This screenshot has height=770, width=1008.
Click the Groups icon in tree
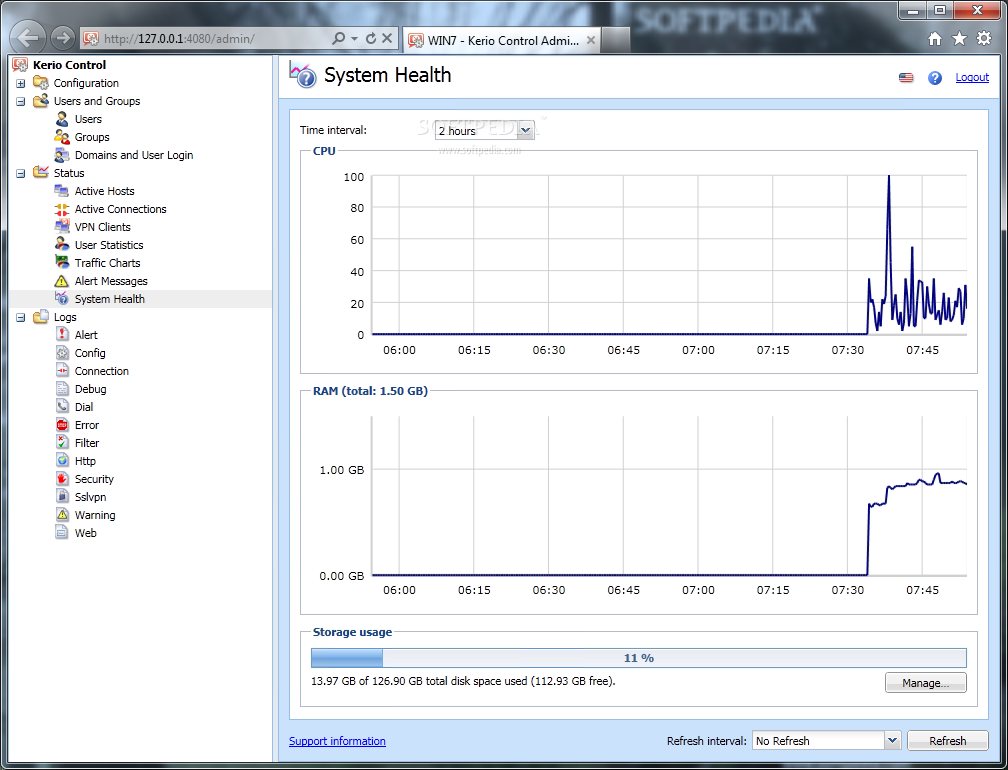62,137
